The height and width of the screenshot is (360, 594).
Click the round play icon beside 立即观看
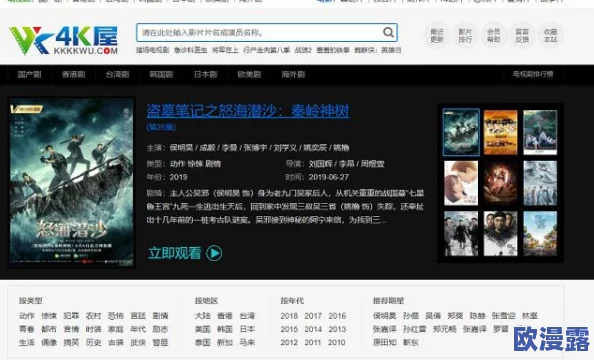coord(214,253)
